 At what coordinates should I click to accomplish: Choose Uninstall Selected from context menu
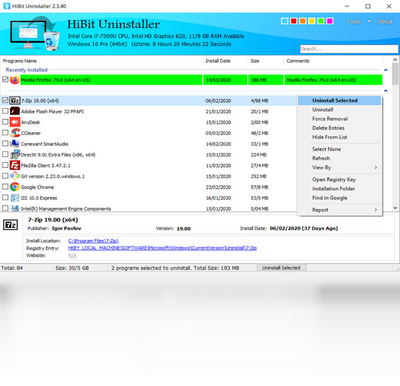point(339,100)
